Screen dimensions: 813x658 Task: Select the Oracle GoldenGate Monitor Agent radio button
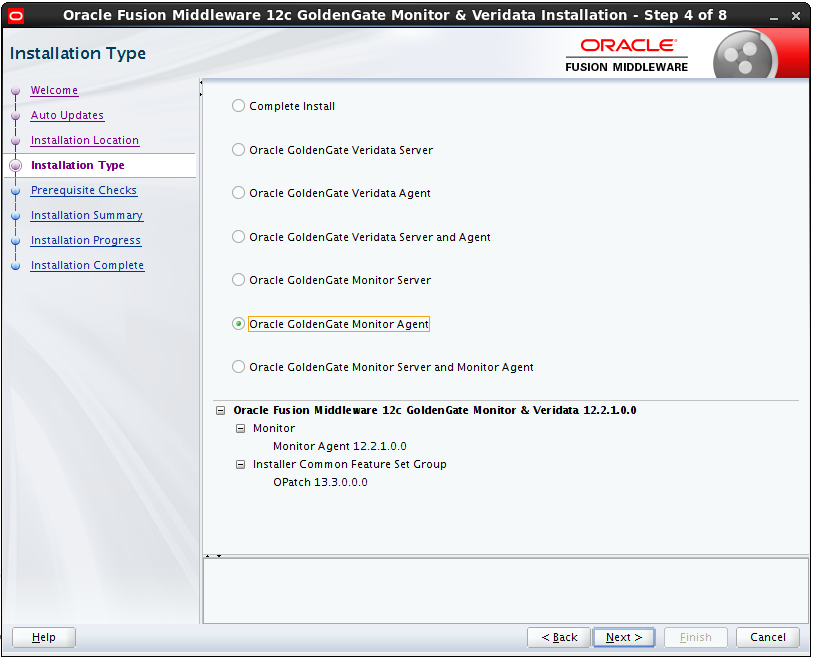coord(238,324)
